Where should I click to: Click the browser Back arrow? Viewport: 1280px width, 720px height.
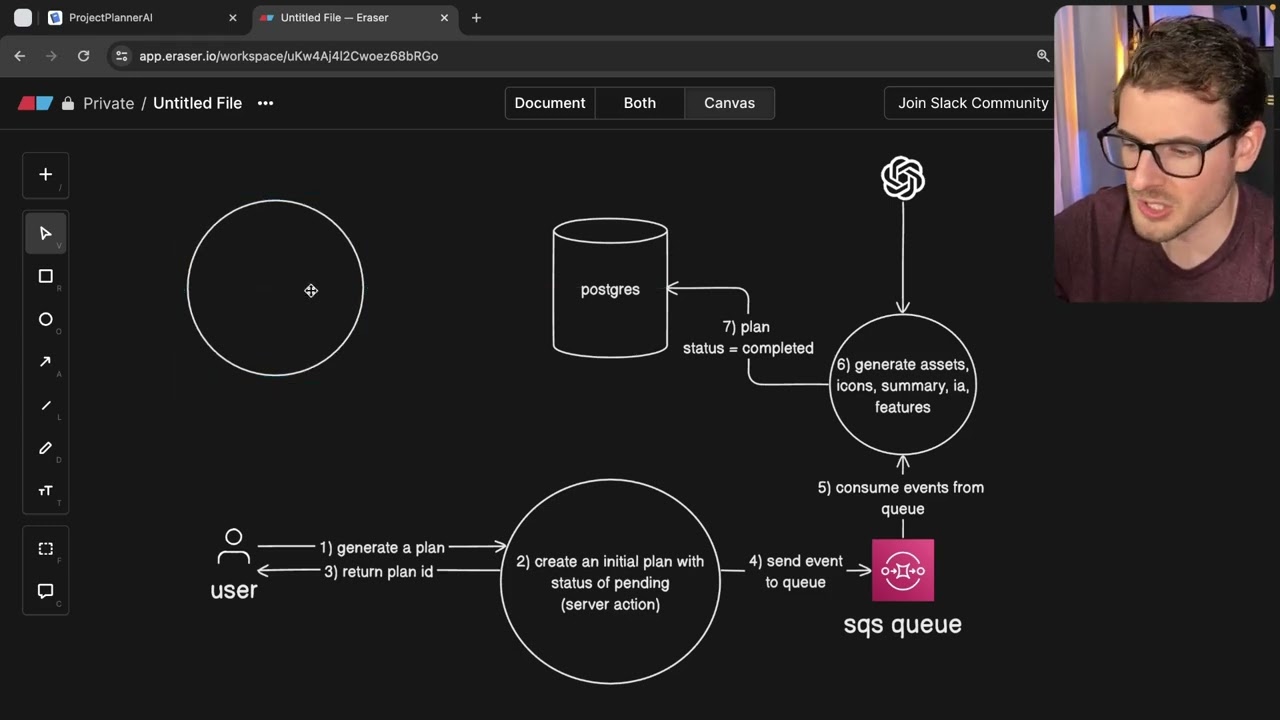[x=20, y=56]
